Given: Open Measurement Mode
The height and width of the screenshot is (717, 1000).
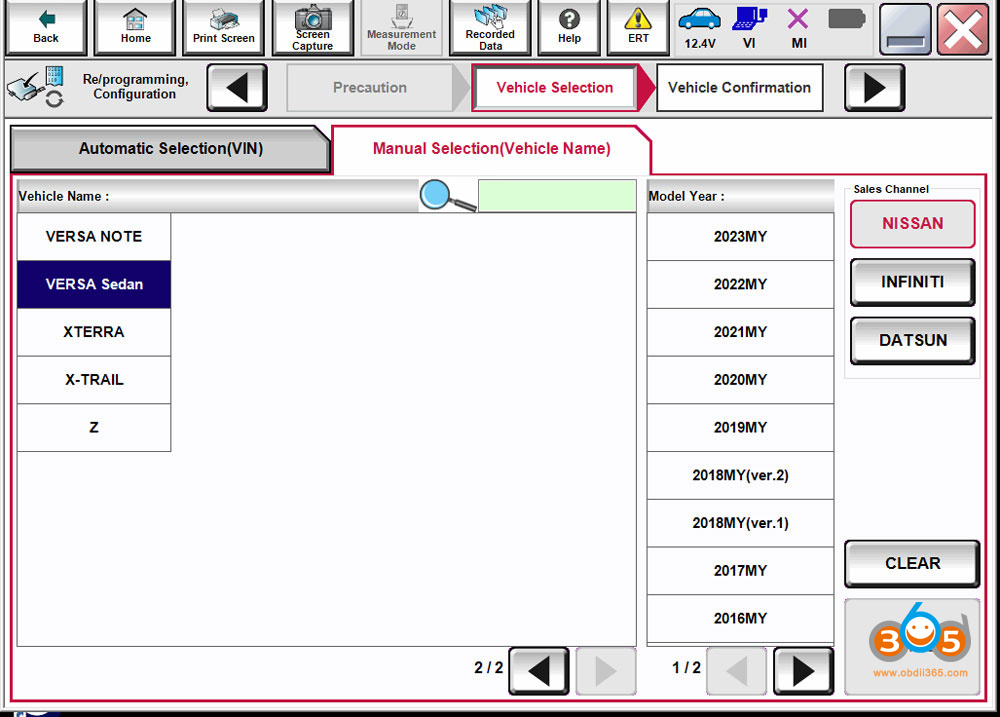Looking at the screenshot, I should pos(401,27).
